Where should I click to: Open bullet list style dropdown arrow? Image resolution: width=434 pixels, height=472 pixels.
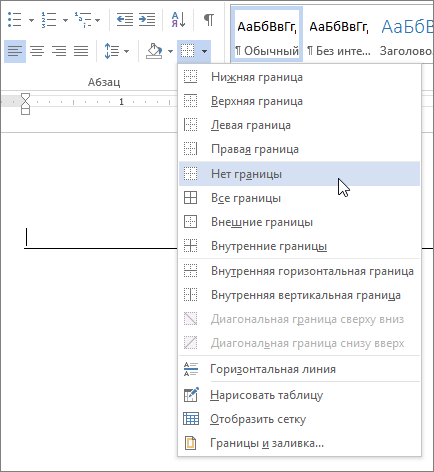[31, 20]
